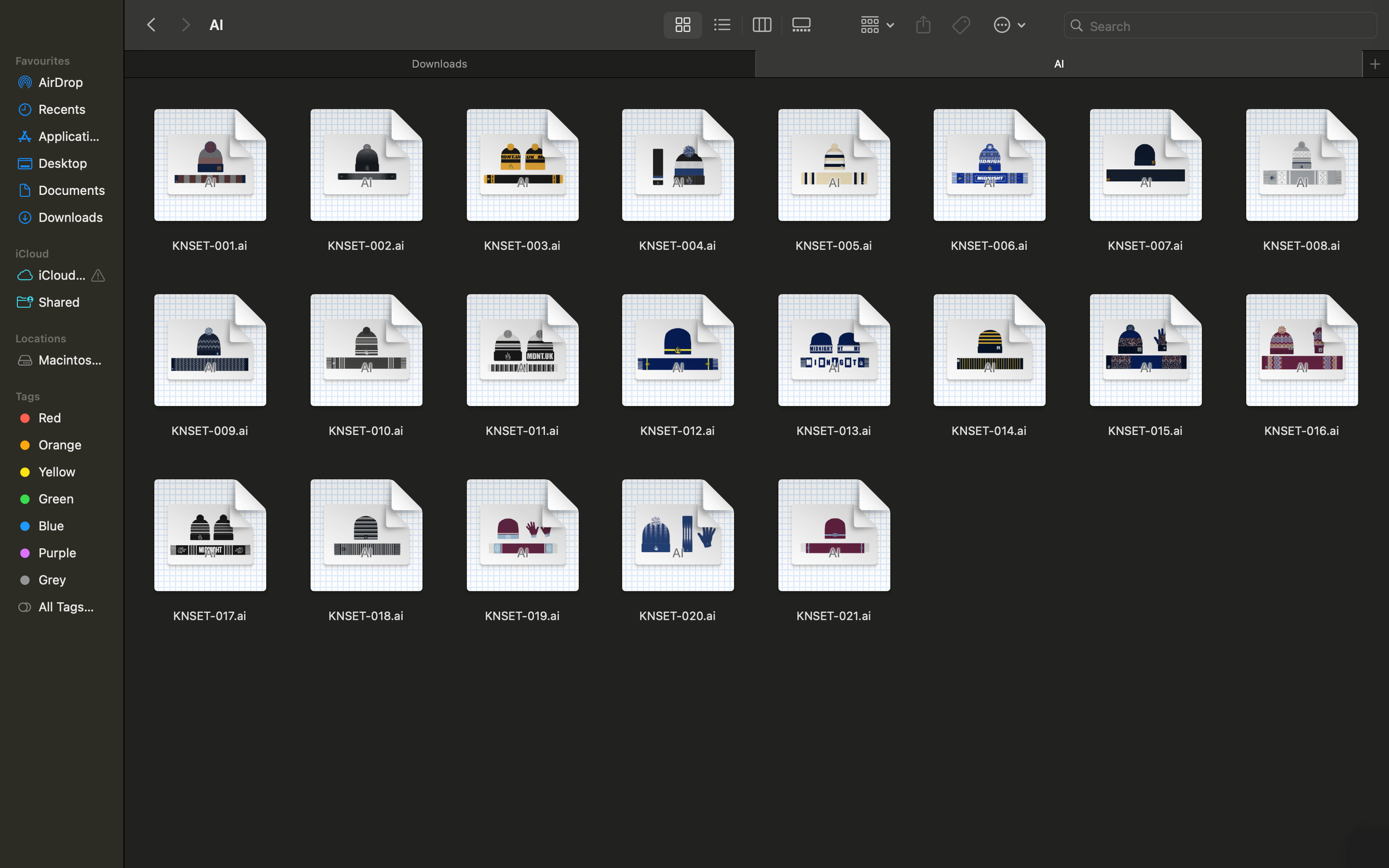Go back using the back chevron
This screenshot has width=1389, height=868.
(x=152, y=25)
